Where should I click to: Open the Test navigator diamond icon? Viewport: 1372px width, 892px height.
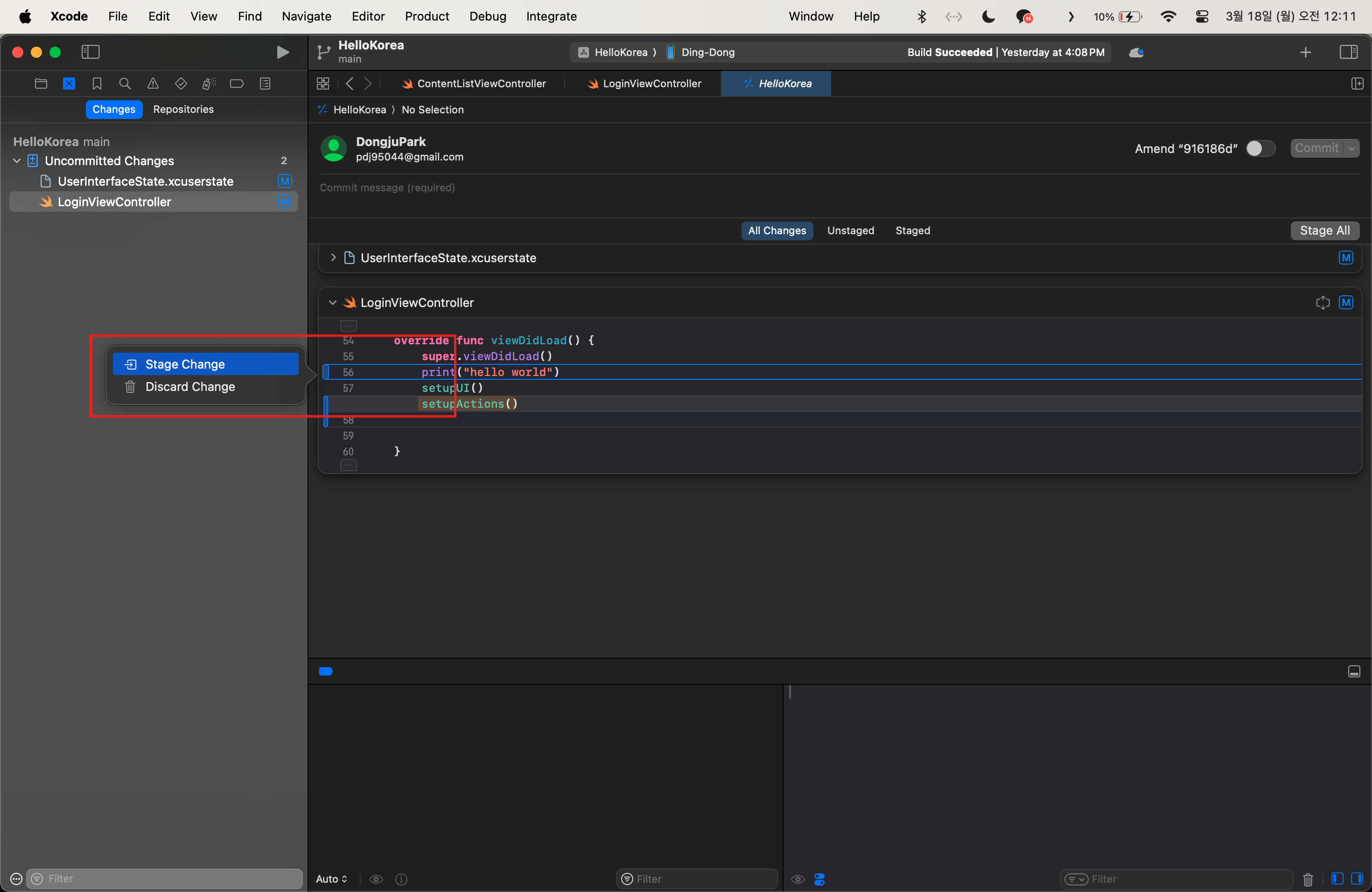(x=181, y=84)
